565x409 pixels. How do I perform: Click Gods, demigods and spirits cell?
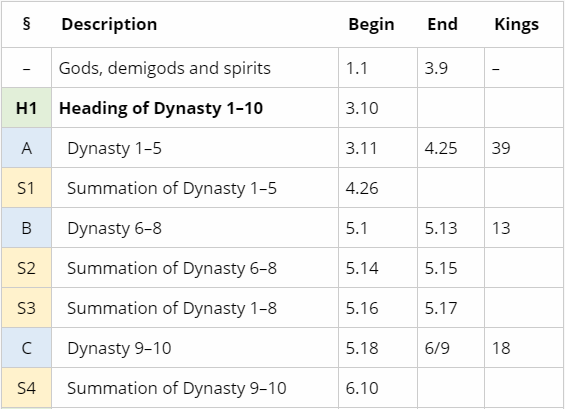[x=195, y=68]
